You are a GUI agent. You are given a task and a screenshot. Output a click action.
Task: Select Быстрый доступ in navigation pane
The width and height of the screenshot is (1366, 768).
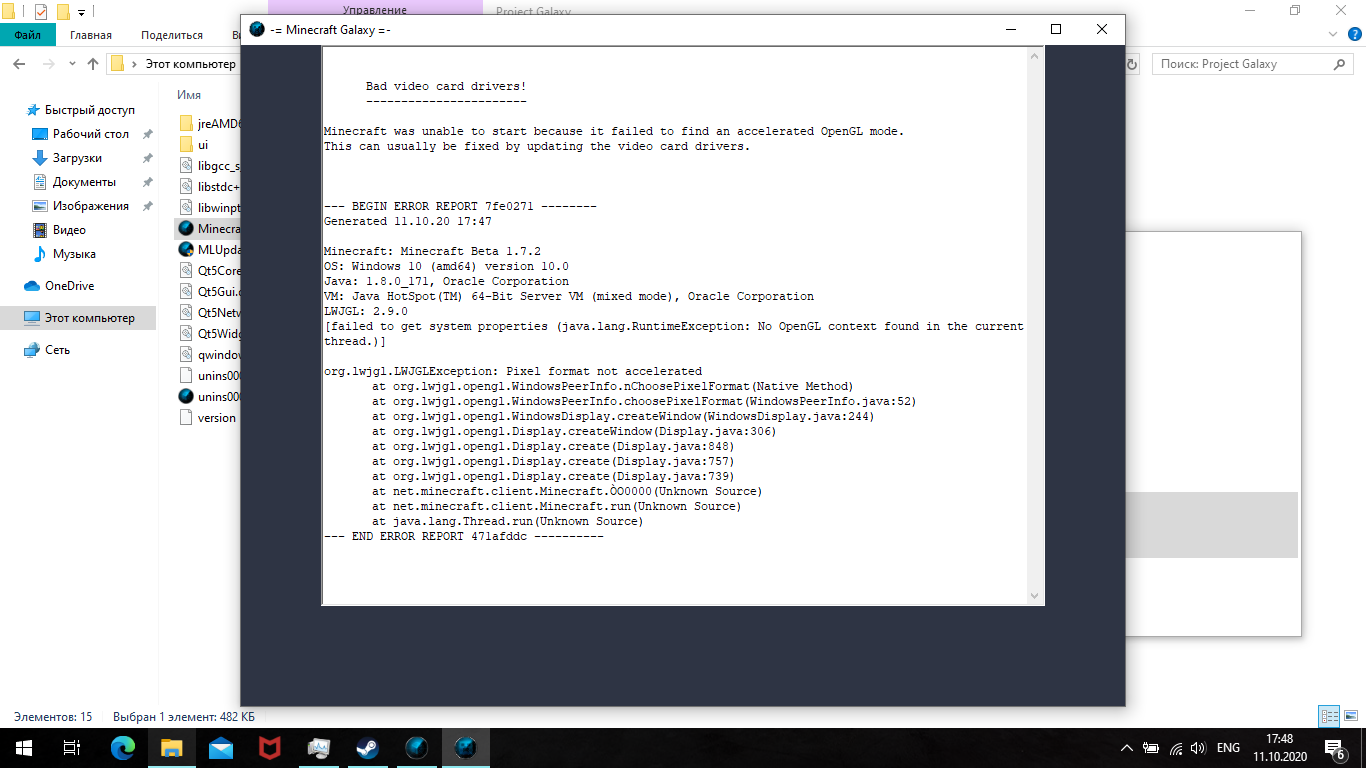[89, 110]
